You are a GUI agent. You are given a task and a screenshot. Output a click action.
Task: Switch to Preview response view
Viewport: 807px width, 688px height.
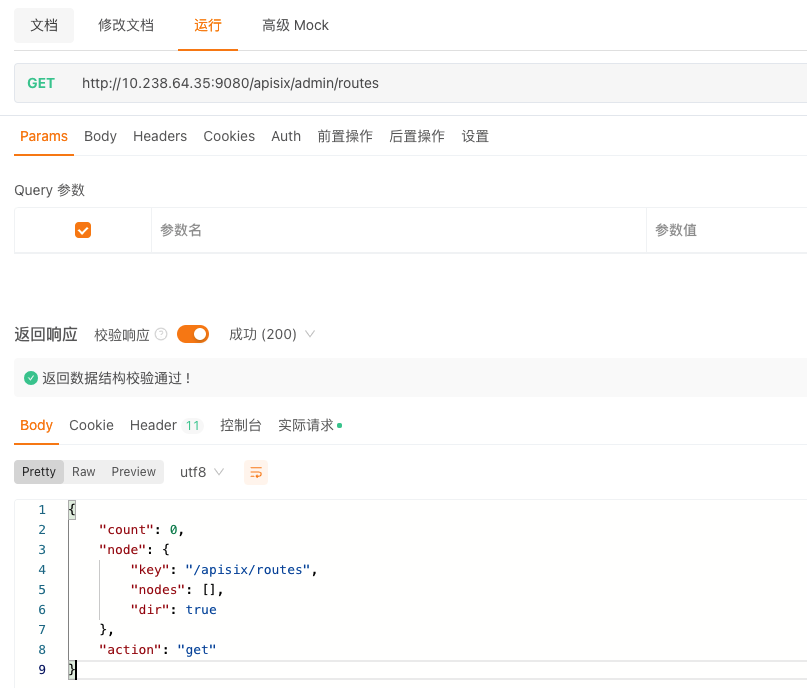click(x=134, y=472)
